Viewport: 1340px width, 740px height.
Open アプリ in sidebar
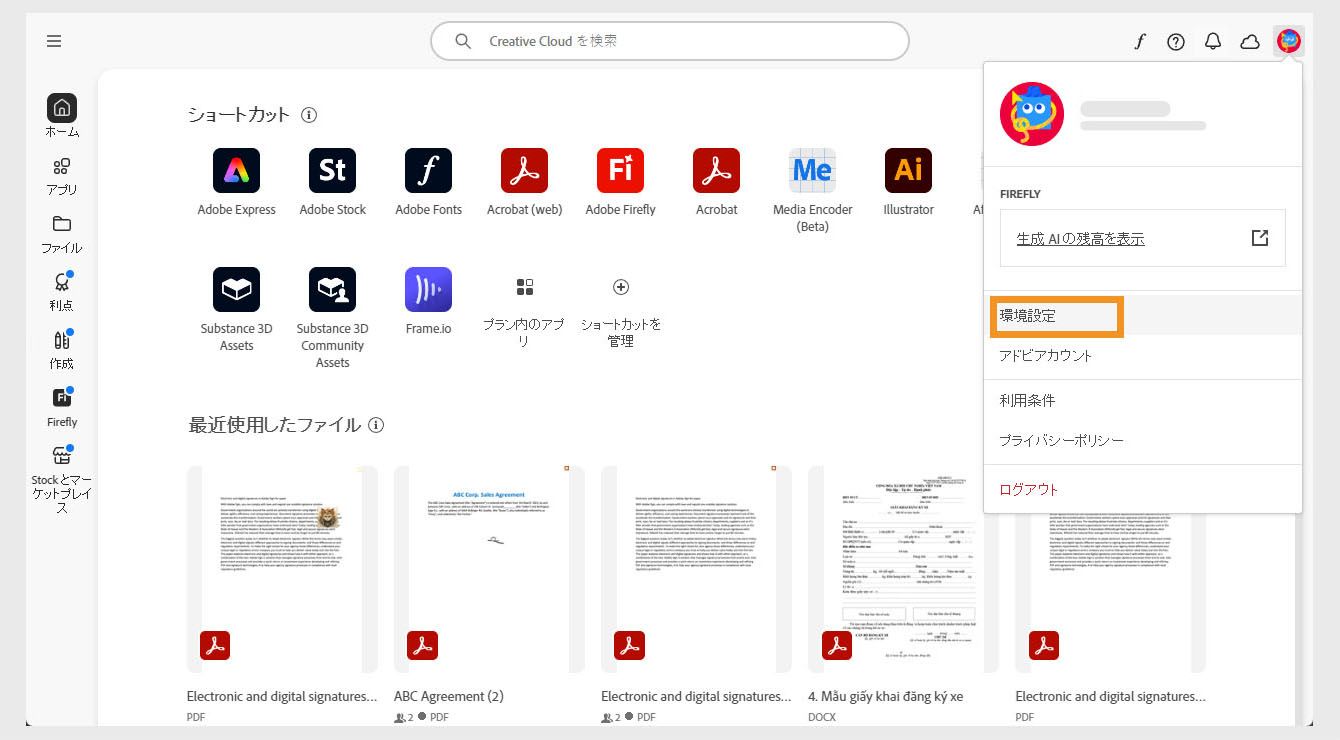(x=62, y=174)
